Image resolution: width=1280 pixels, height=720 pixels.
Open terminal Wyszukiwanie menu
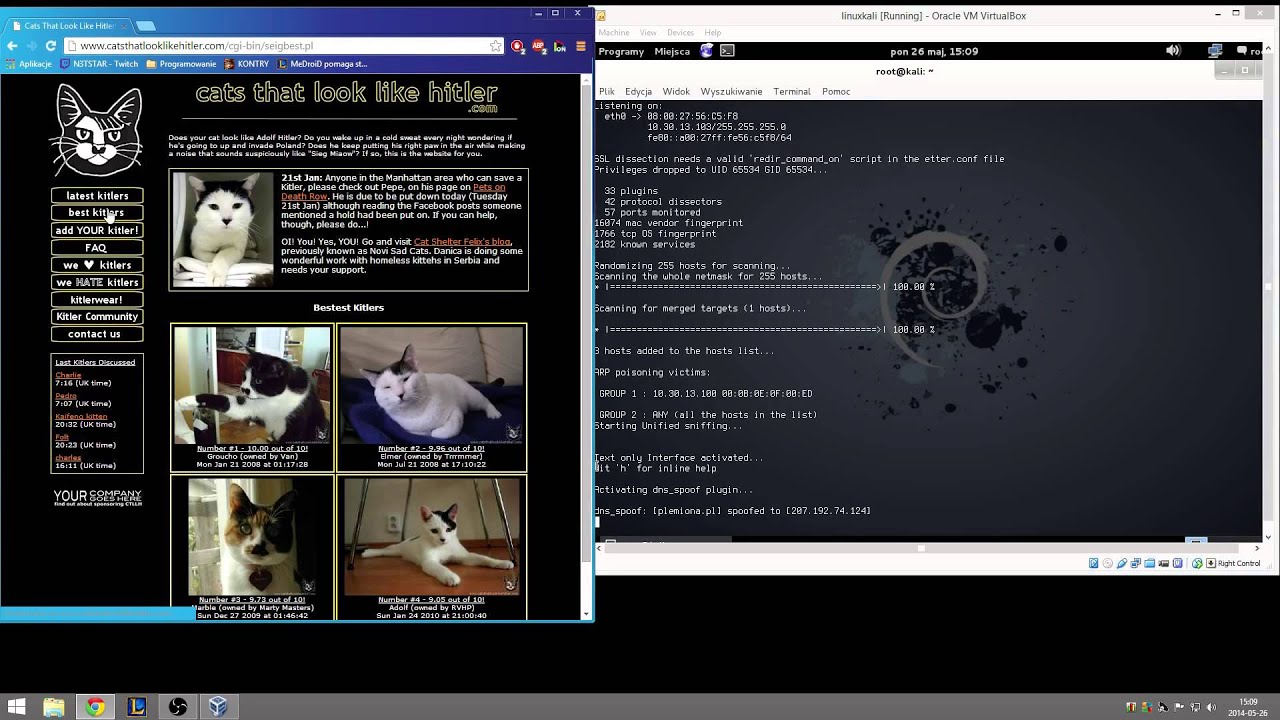click(731, 91)
